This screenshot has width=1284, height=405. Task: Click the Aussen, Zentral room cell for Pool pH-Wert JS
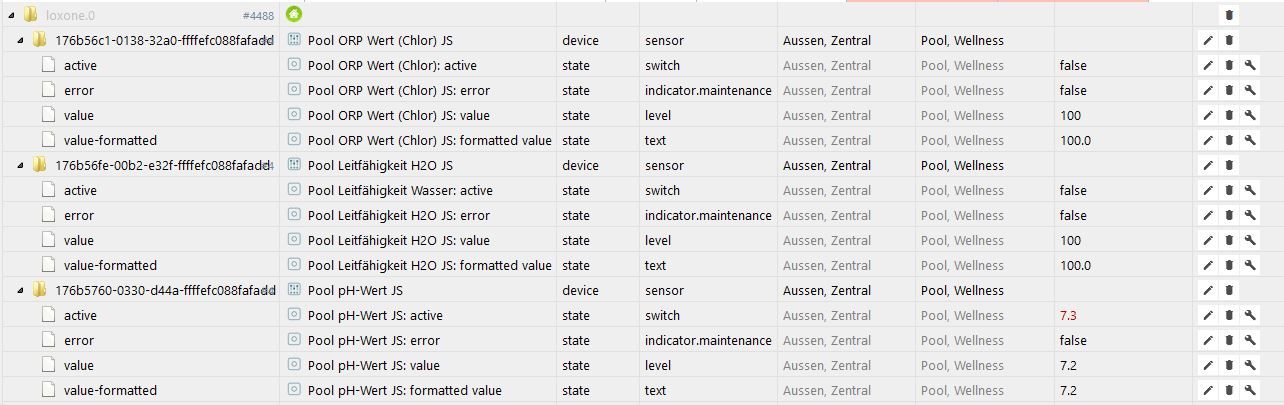click(827, 290)
